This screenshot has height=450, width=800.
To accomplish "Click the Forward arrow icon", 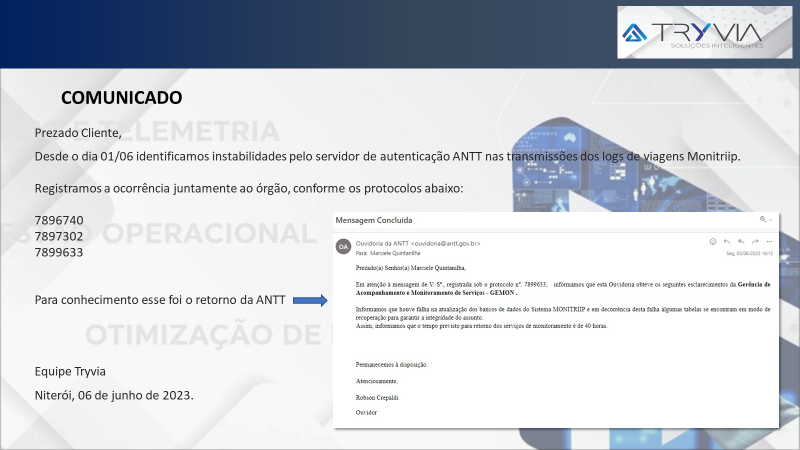I will coord(755,242).
